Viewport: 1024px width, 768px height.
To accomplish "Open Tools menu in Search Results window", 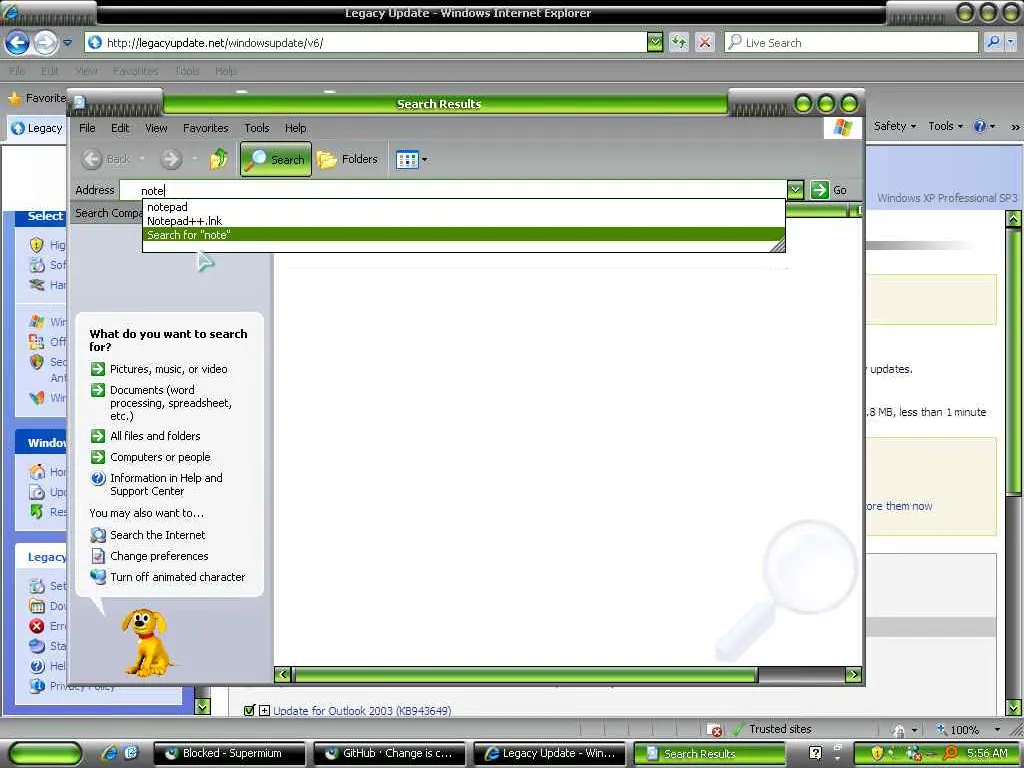I will tap(257, 128).
